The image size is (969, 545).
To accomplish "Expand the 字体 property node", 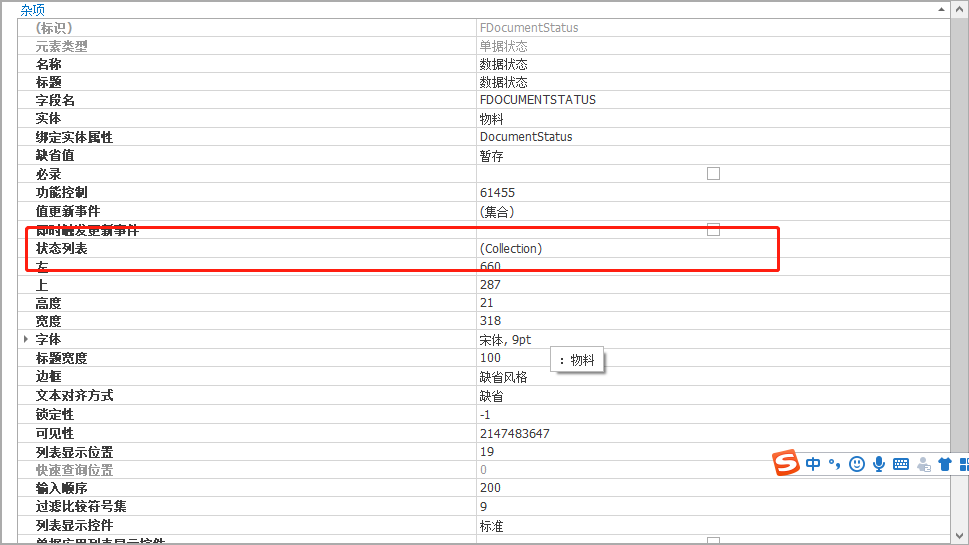I will pos(26,339).
